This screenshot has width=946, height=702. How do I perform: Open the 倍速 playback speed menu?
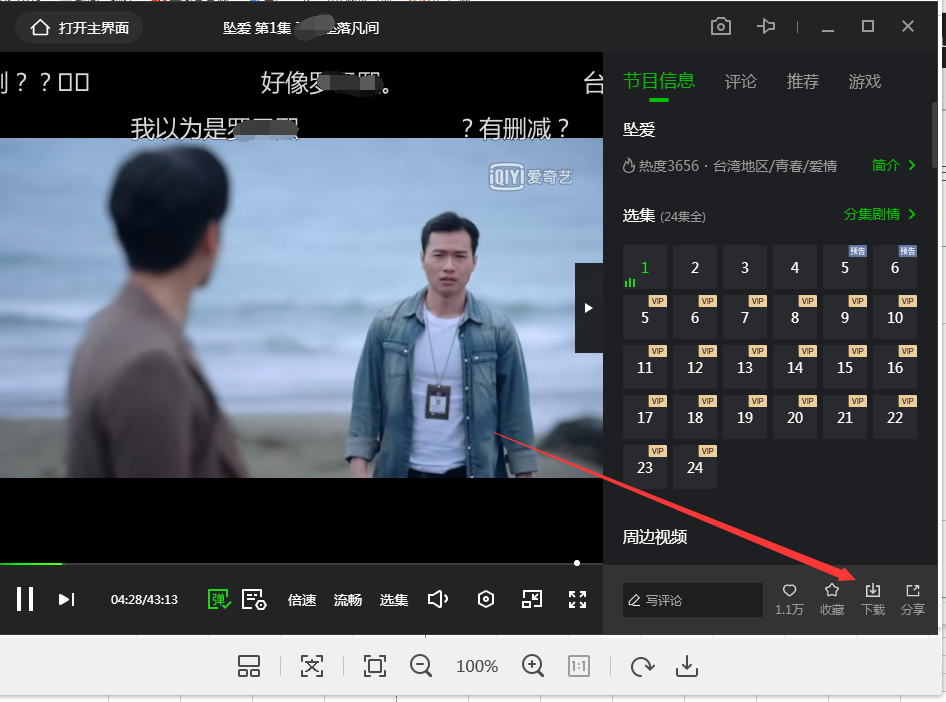click(x=302, y=600)
